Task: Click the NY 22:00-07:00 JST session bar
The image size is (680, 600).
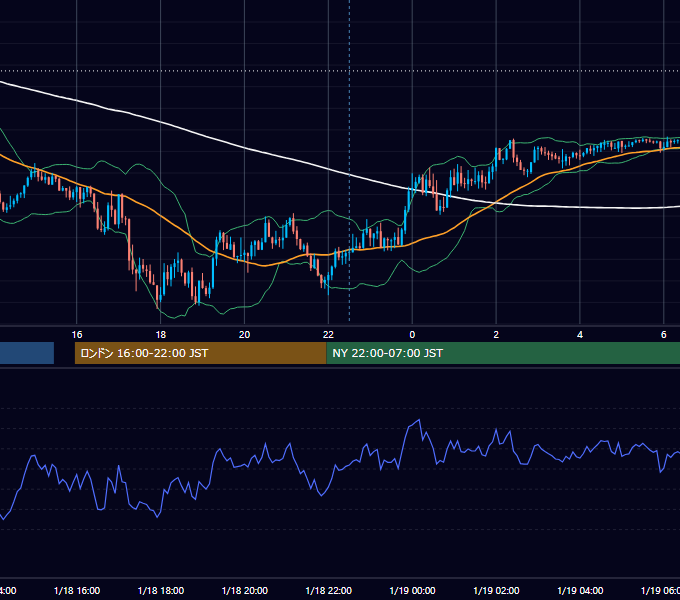Action: point(503,353)
